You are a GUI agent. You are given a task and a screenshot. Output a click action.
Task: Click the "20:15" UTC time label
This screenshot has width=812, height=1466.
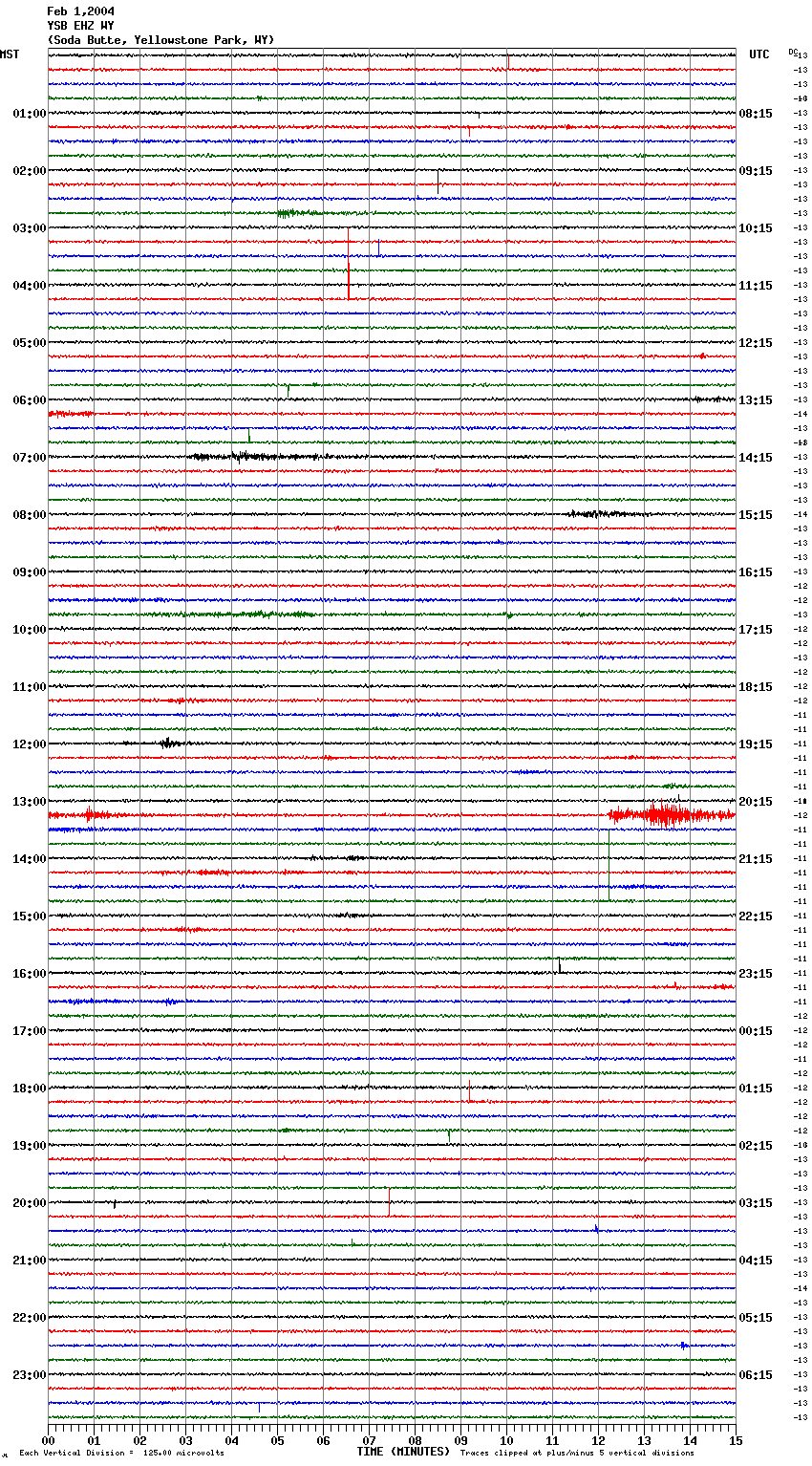pos(756,802)
